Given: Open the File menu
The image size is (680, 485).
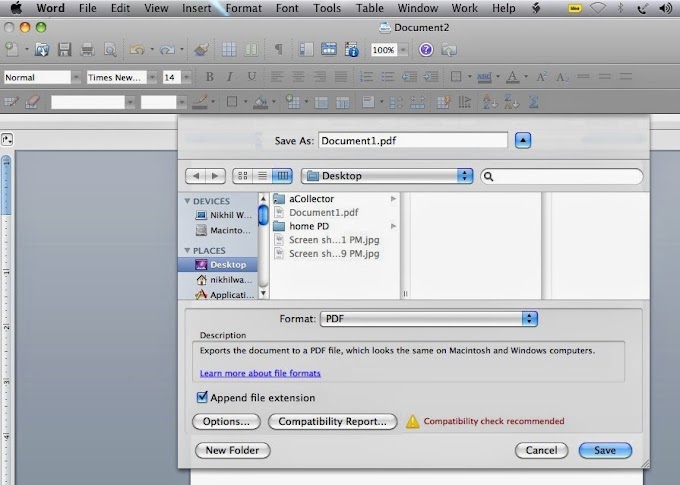Looking at the screenshot, I should pos(88,8).
